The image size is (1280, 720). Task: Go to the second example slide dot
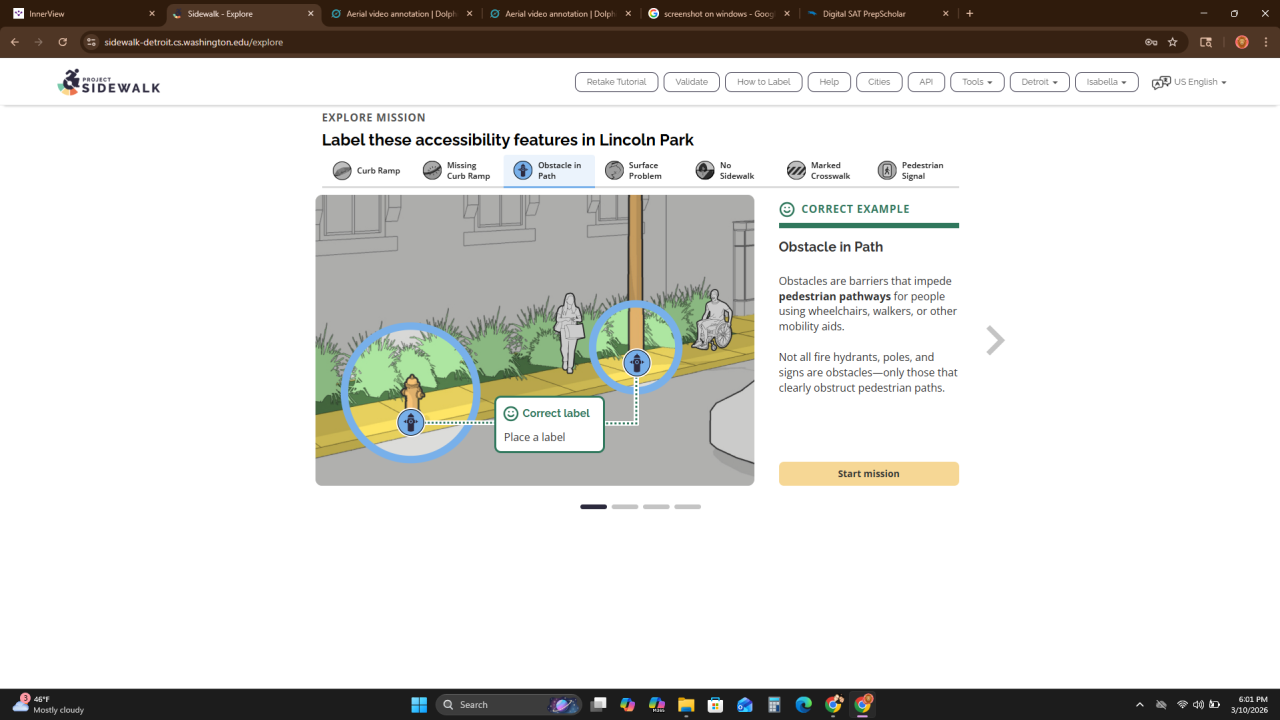[x=625, y=507]
